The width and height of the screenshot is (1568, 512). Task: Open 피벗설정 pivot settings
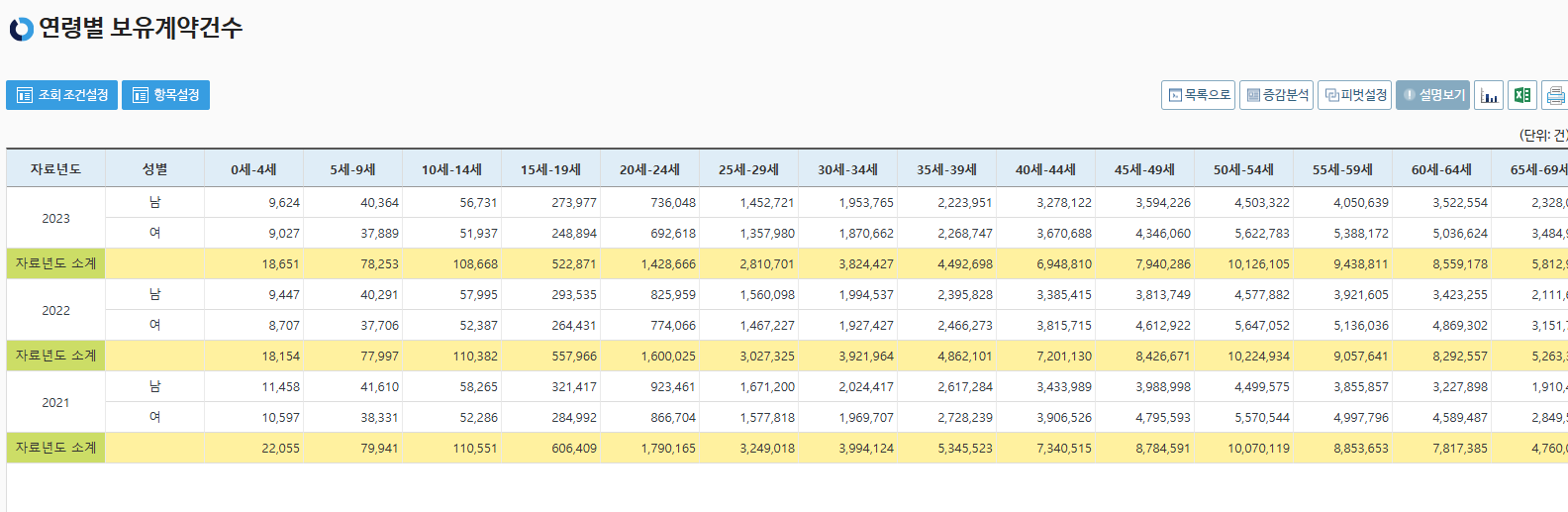(1355, 95)
